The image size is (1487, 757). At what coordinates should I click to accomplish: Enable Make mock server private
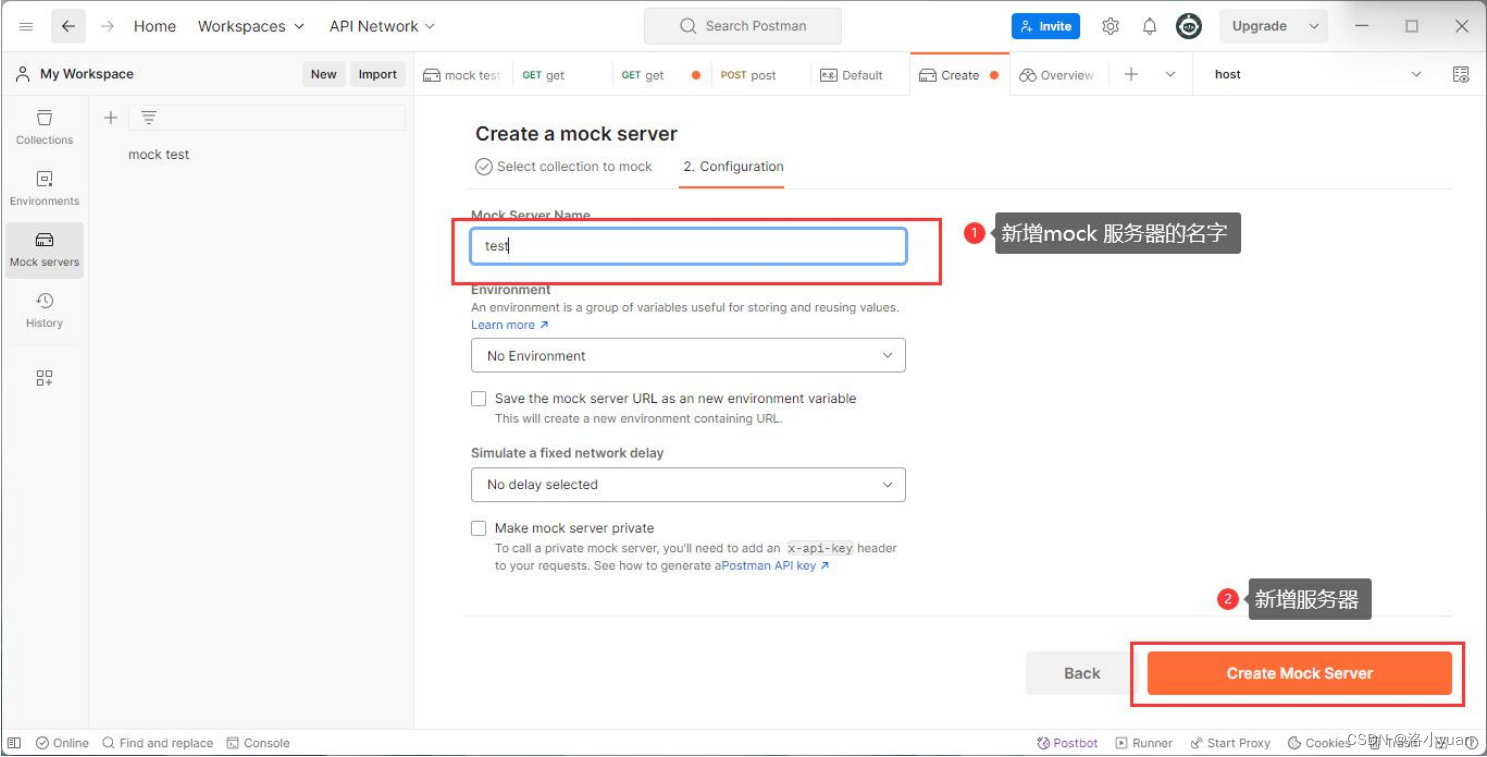pos(479,528)
